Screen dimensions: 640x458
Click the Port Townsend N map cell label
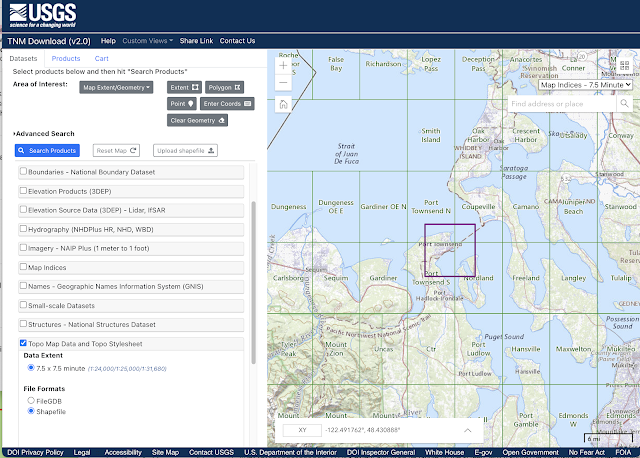pyautogui.click(x=431, y=207)
